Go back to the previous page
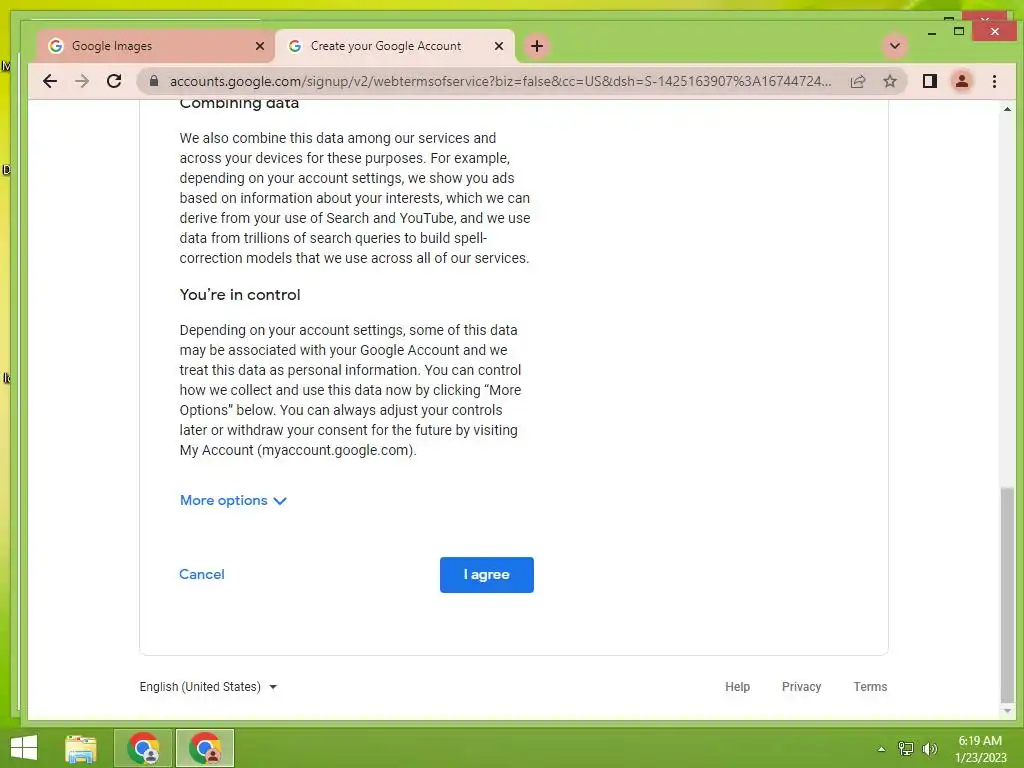Screen dimensions: 1024x768 (x=50, y=81)
